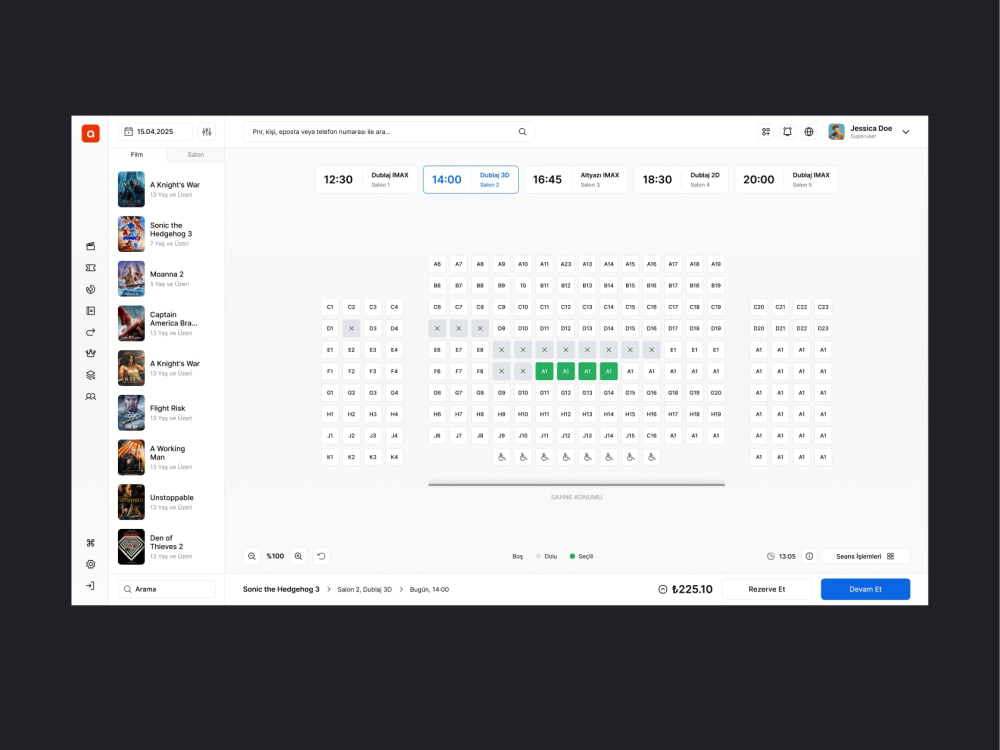This screenshot has height=750, width=1000.
Task: Toggle seat A6
Action: point(437,264)
